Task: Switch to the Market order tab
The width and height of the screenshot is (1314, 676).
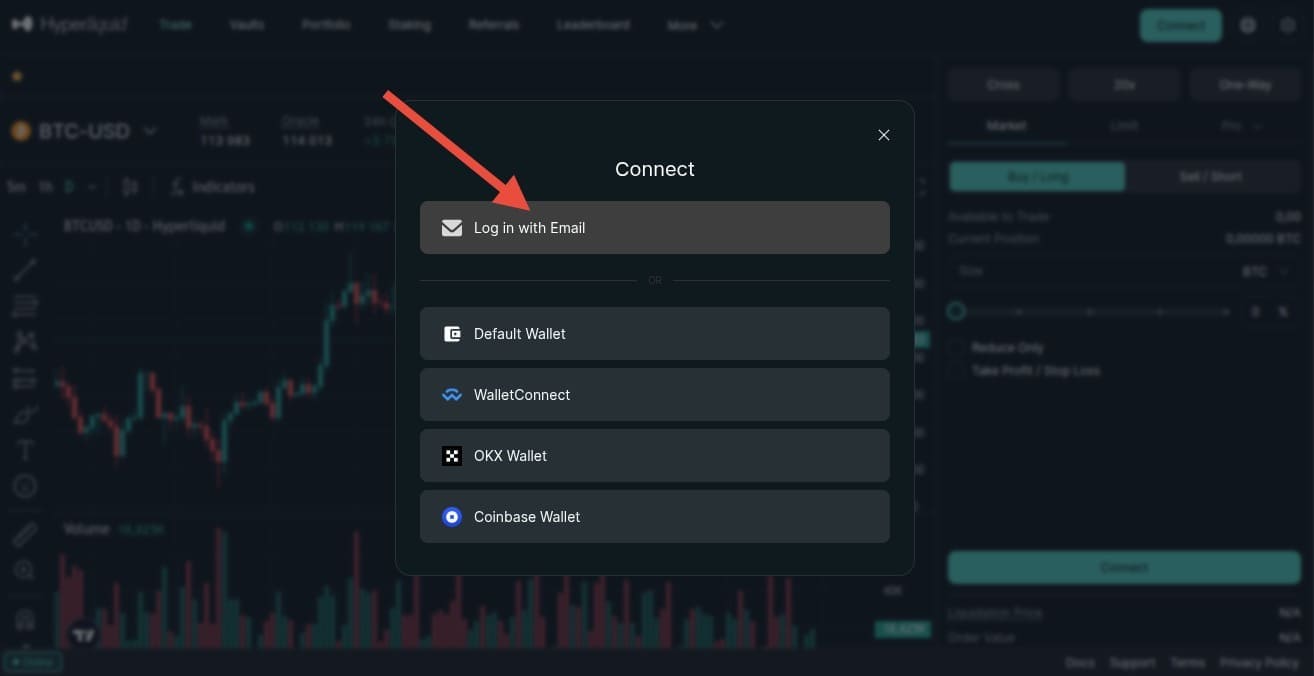Action: point(1006,126)
